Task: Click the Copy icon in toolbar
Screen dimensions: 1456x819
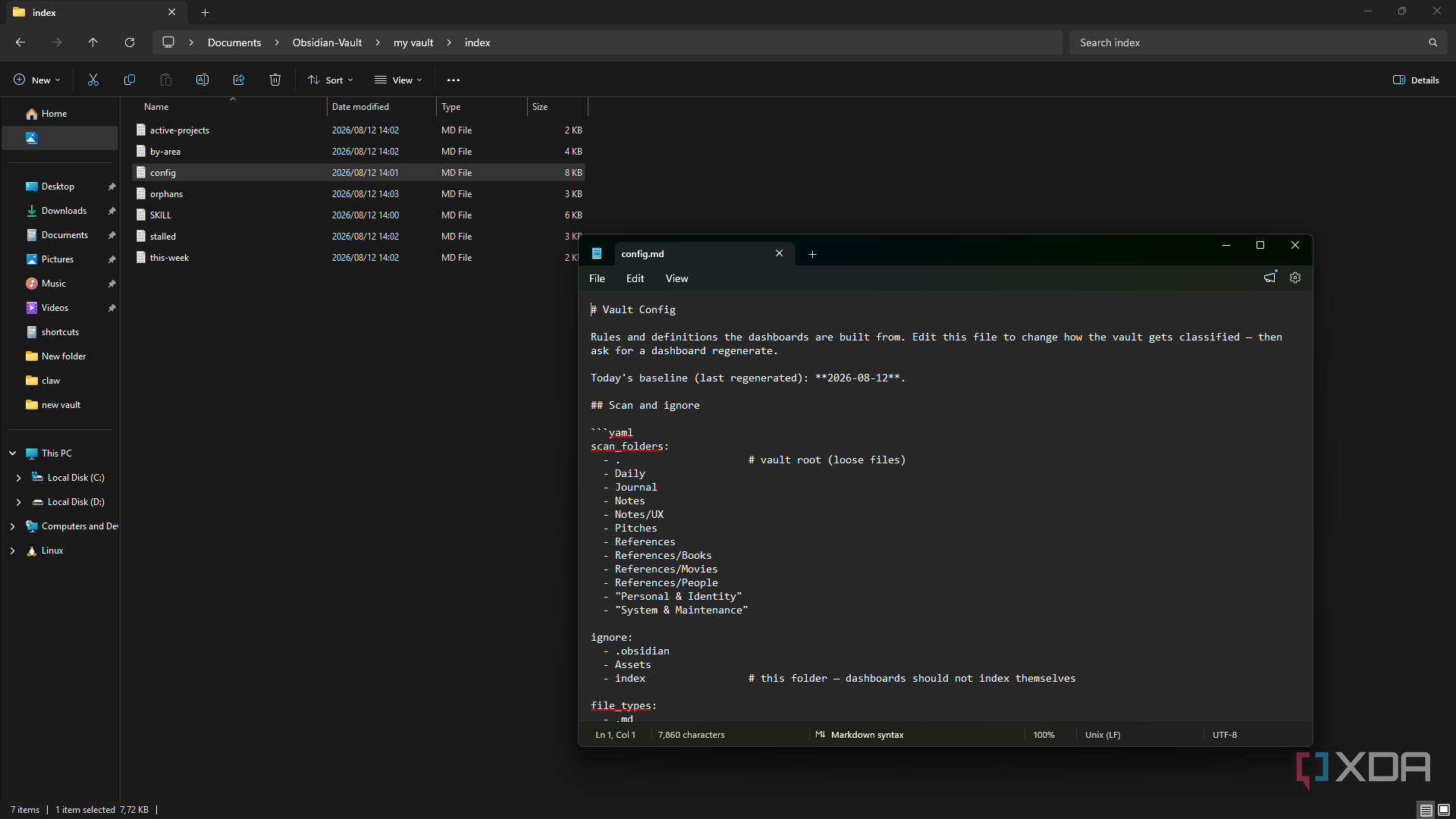Action: (x=130, y=80)
